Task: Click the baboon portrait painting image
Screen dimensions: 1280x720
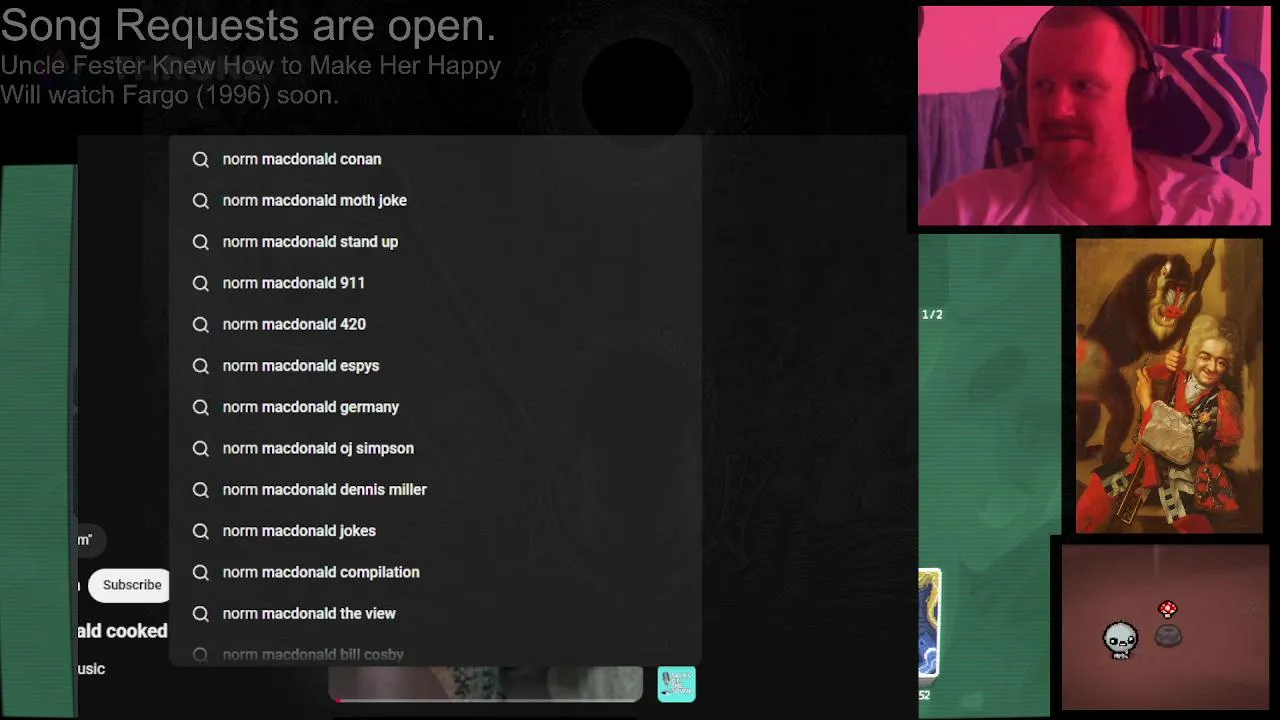Action: click(x=1169, y=386)
